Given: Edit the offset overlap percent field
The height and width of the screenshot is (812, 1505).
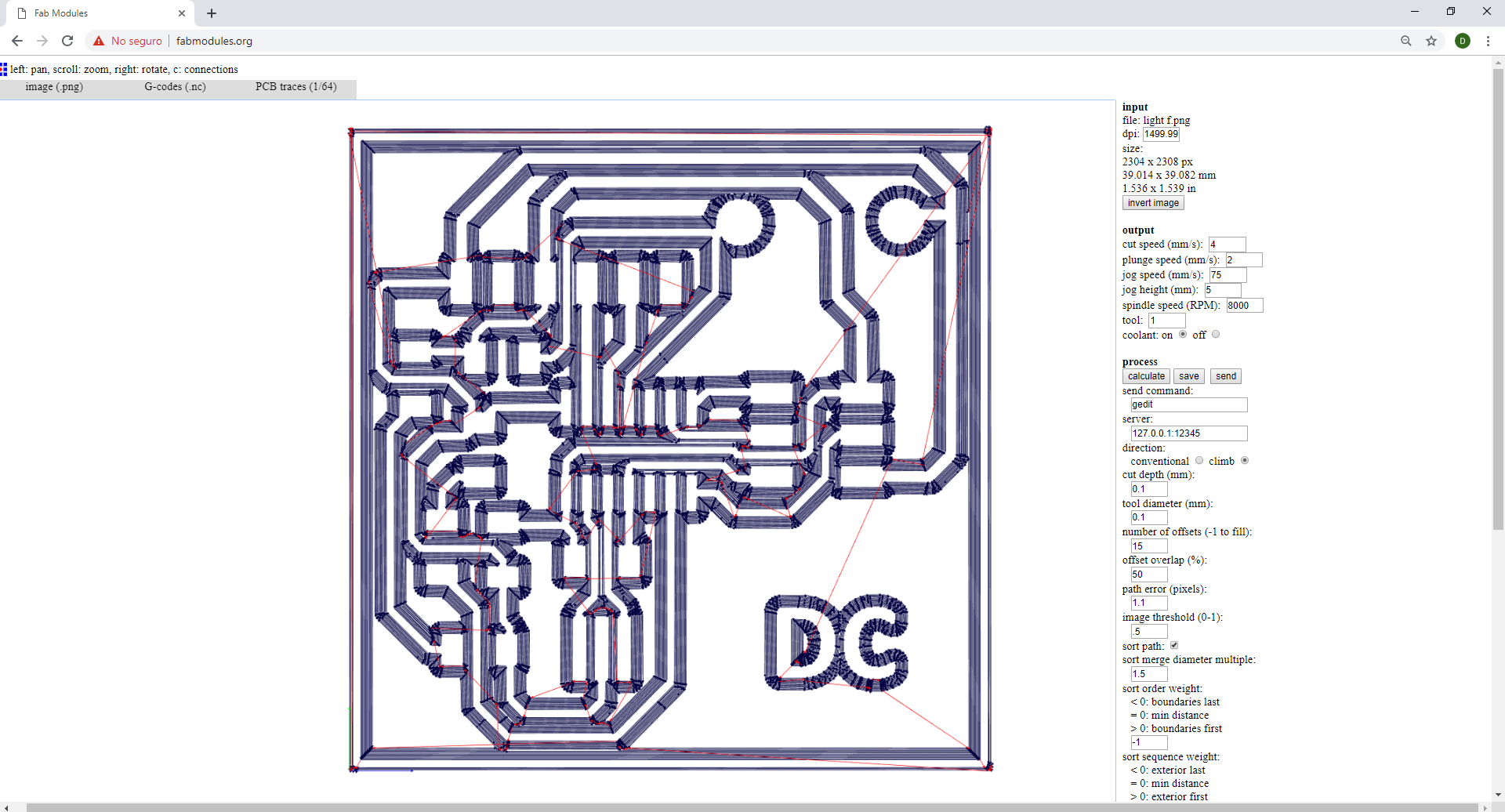Looking at the screenshot, I should pos(1149,575).
